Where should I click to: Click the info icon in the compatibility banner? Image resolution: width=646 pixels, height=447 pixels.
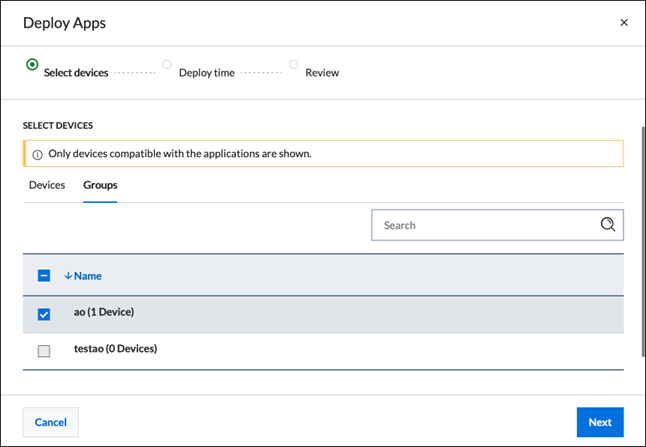click(38, 154)
